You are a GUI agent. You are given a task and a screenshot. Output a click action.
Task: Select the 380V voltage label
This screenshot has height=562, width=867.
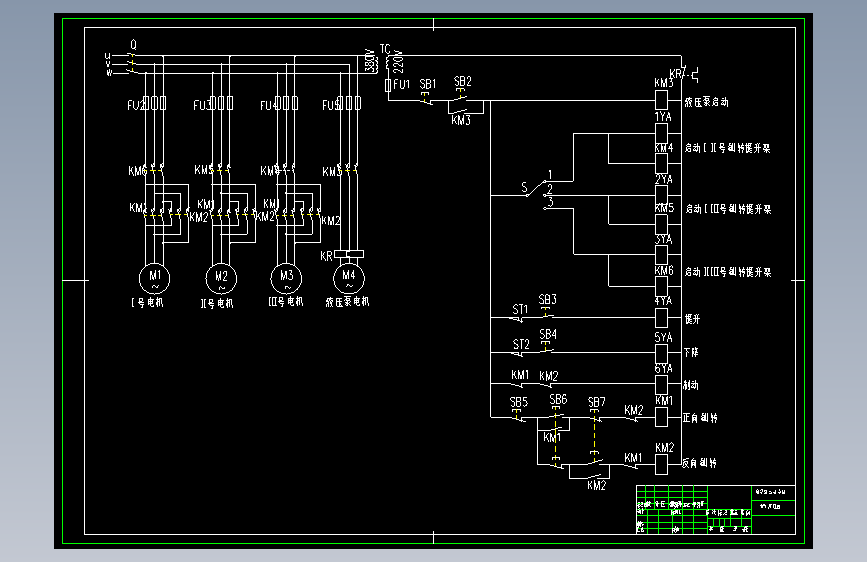pyautogui.click(x=369, y=61)
